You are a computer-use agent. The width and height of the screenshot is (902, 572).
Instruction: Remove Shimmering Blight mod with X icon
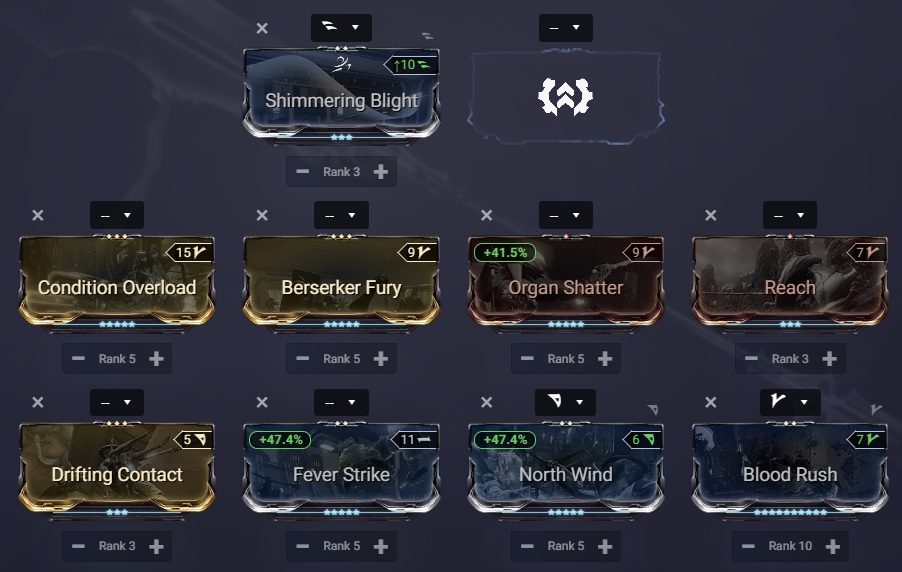click(262, 28)
